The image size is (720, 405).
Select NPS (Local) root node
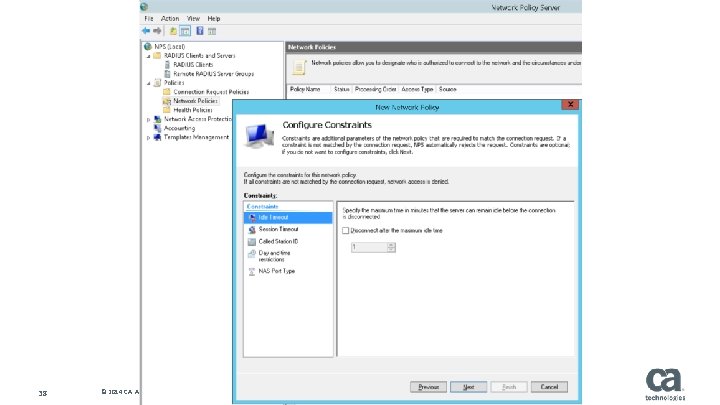169,46
